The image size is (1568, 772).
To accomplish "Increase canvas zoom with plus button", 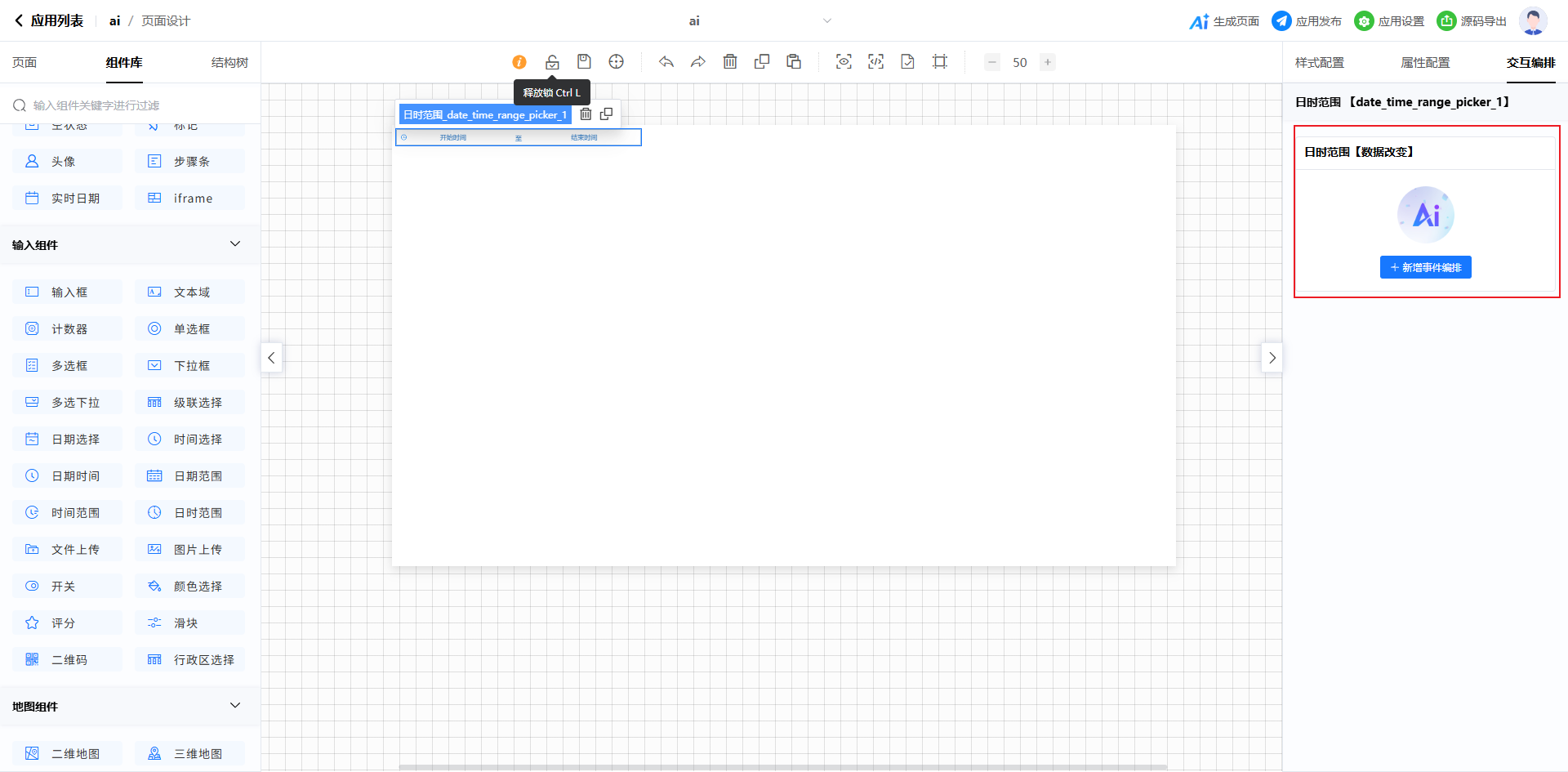I will [x=1048, y=62].
